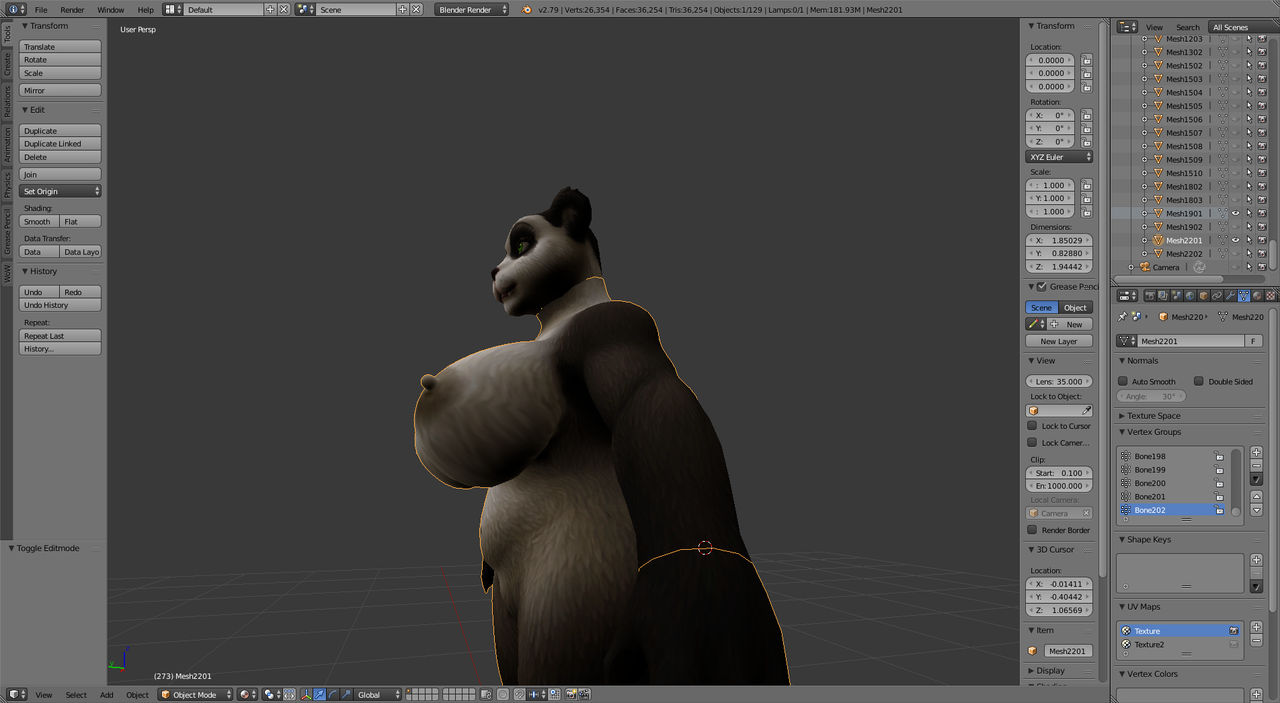Open the Blender Render engine dropdown

click(472, 9)
